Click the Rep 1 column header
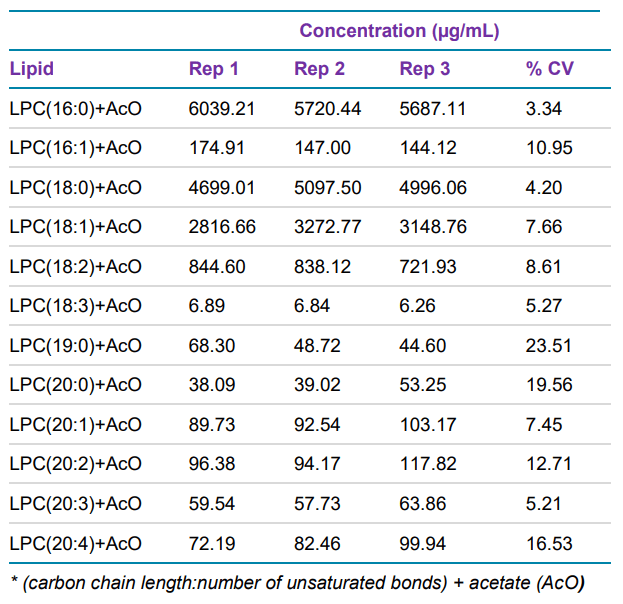This screenshot has width=623, height=604. coord(214,69)
